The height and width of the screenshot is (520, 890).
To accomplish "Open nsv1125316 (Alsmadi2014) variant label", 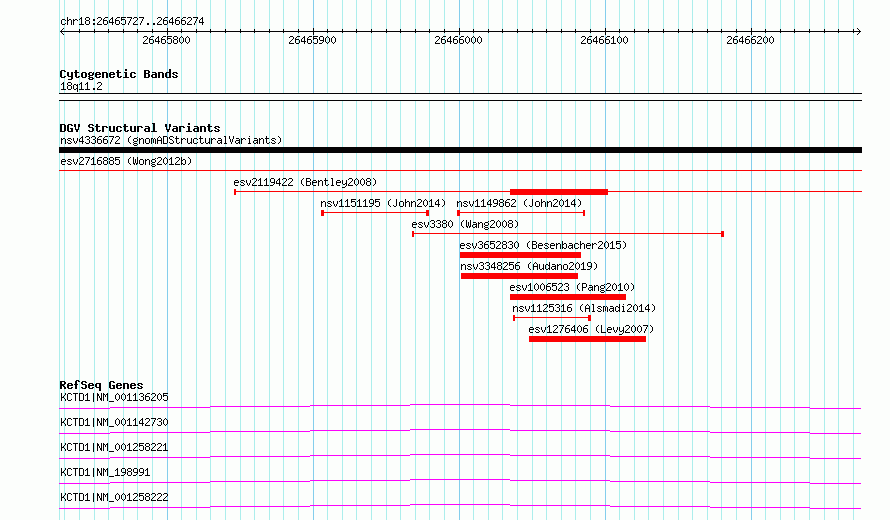I will [x=584, y=308].
